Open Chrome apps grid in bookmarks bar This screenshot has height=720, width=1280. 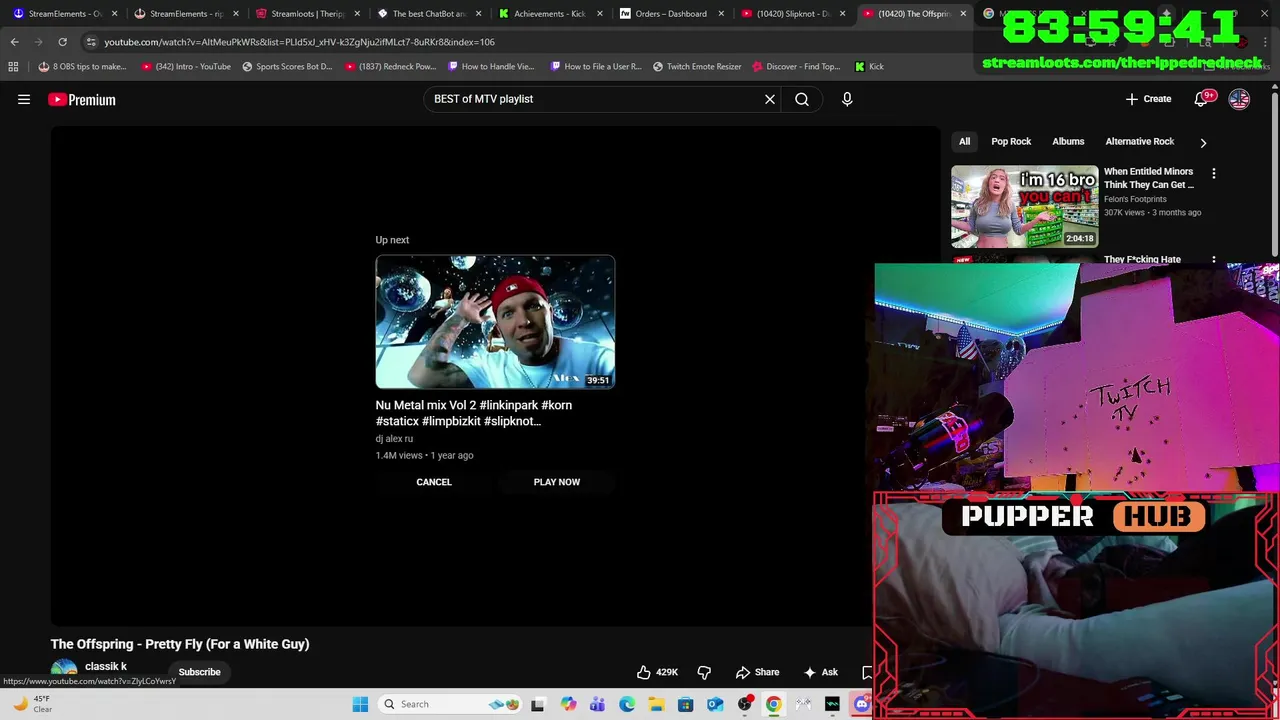click(x=13, y=66)
